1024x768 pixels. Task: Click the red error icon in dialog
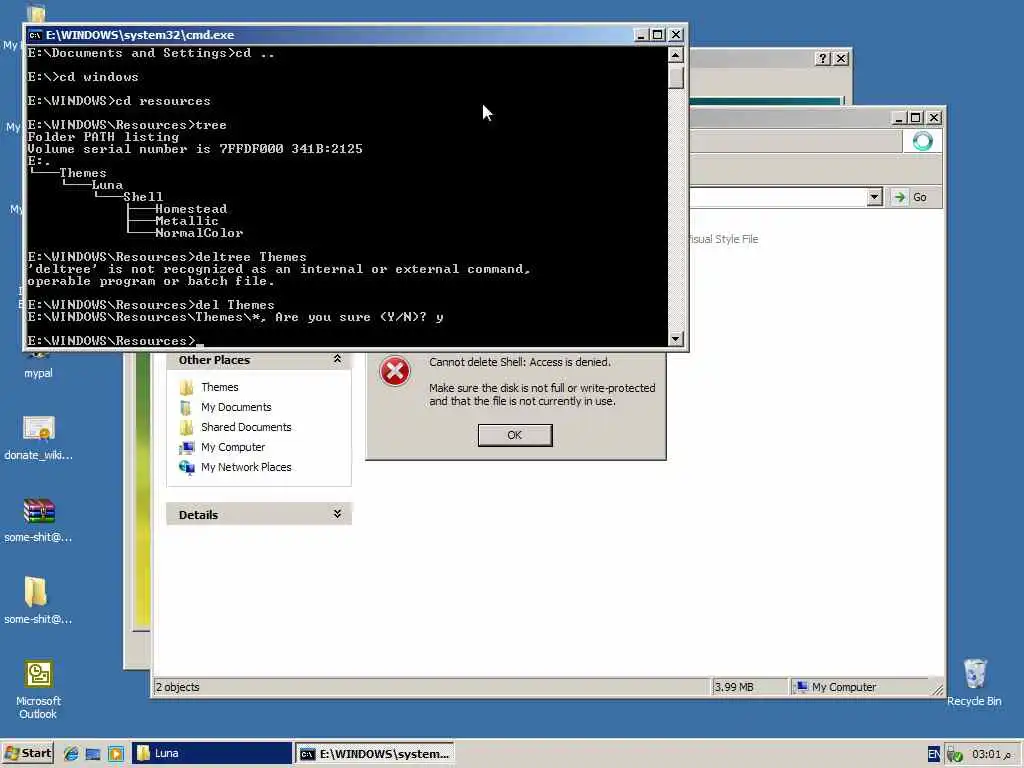click(x=394, y=371)
